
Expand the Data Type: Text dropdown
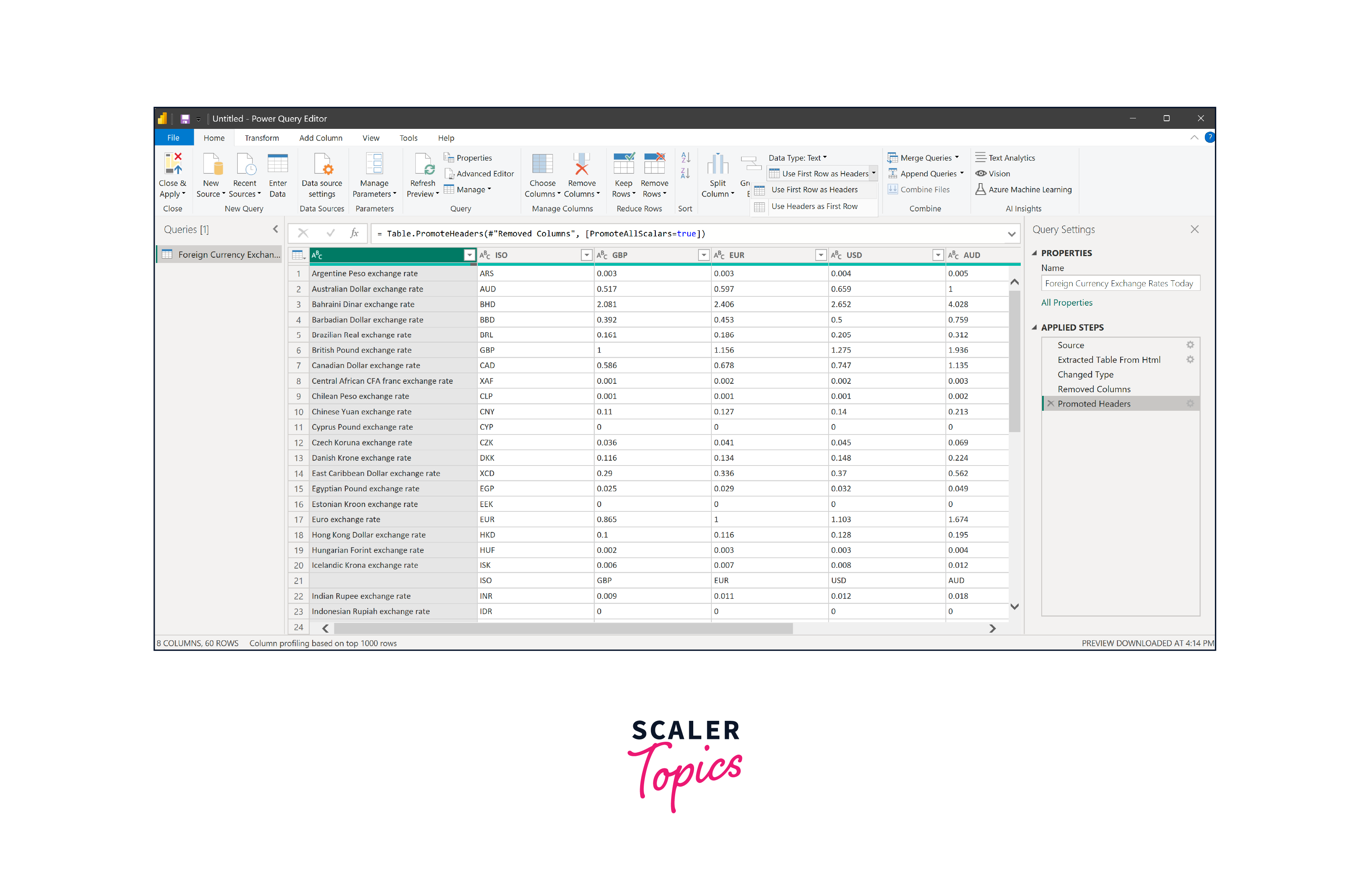point(797,158)
